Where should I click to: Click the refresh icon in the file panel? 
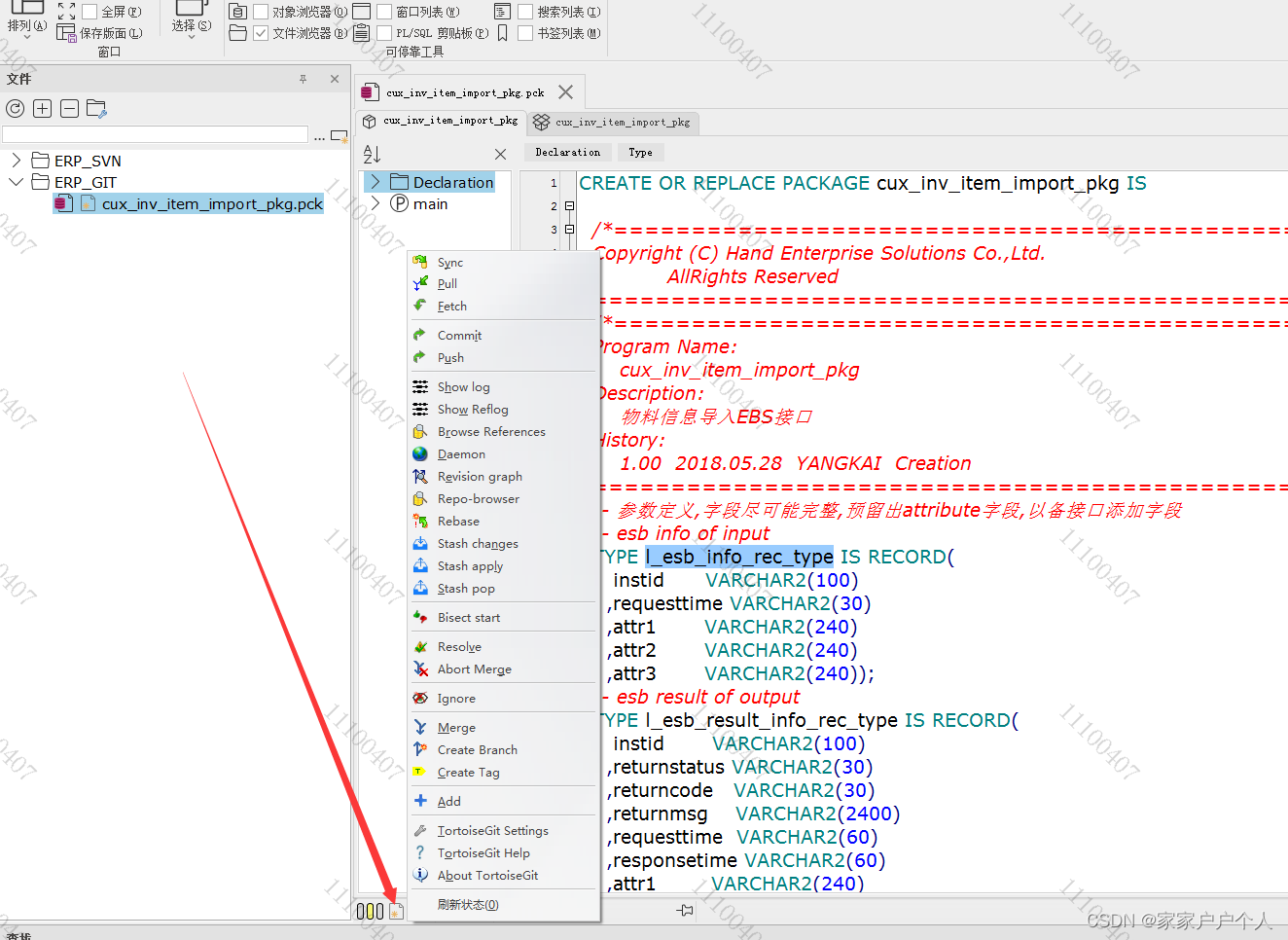15,108
